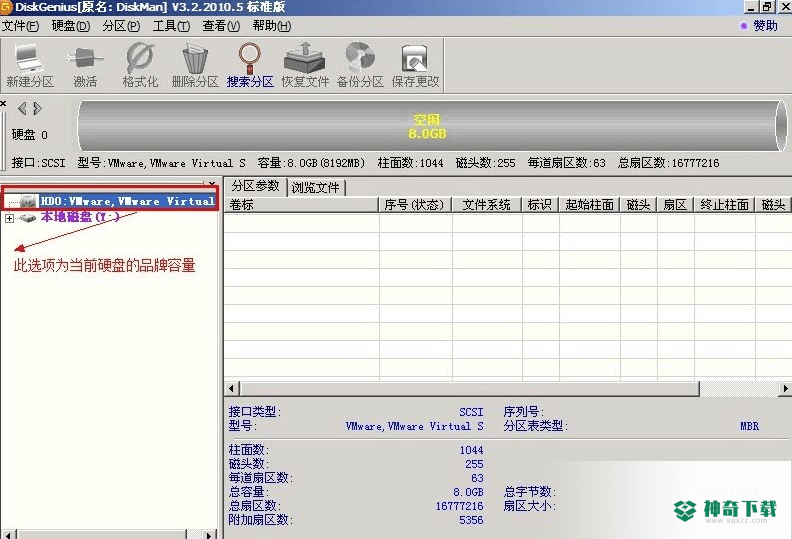Go to previous disk with left arrow
Image resolution: width=792 pixels, height=539 pixels.
pyautogui.click(x=22, y=108)
